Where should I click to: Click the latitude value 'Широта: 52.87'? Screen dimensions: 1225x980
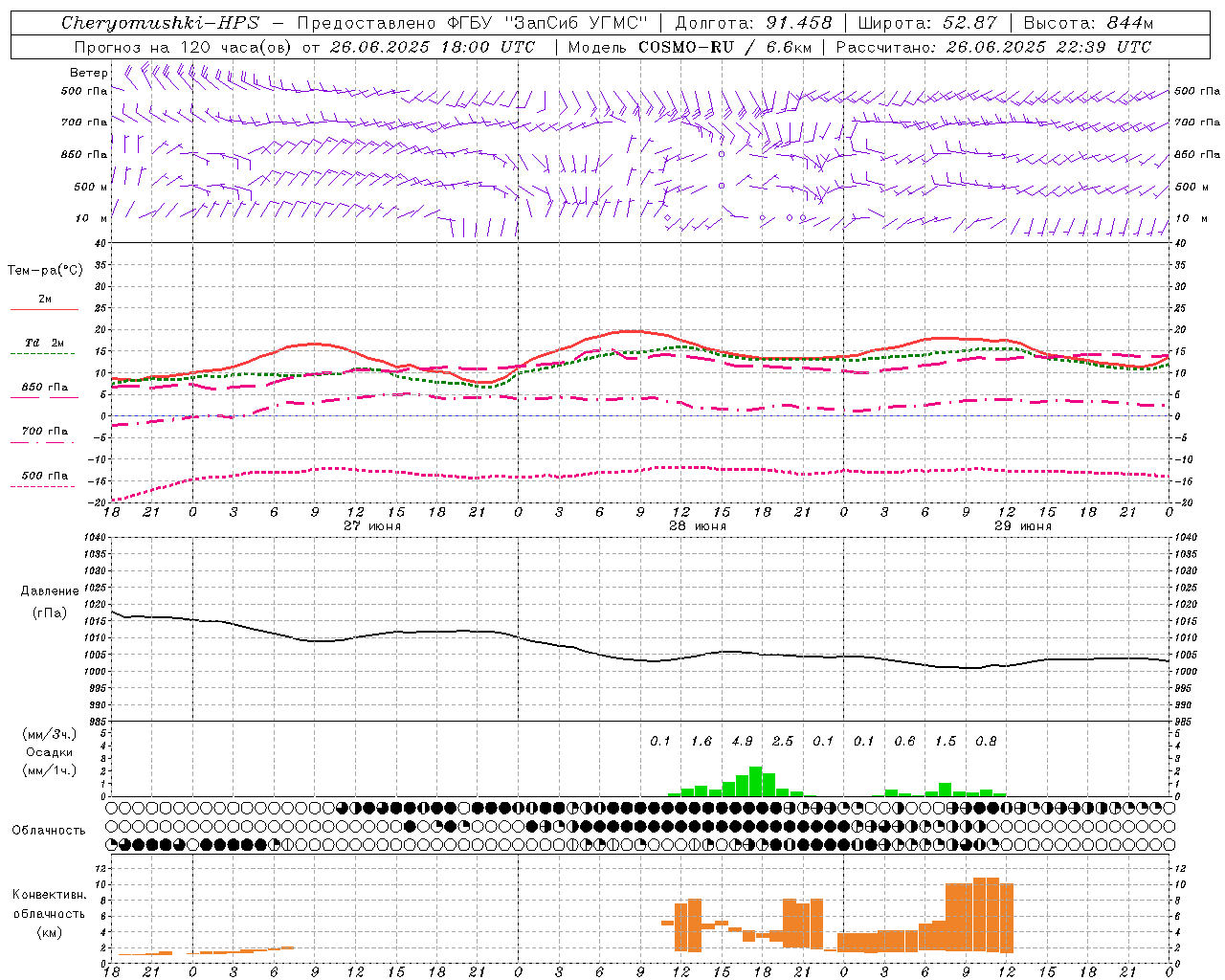tap(927, 23)
